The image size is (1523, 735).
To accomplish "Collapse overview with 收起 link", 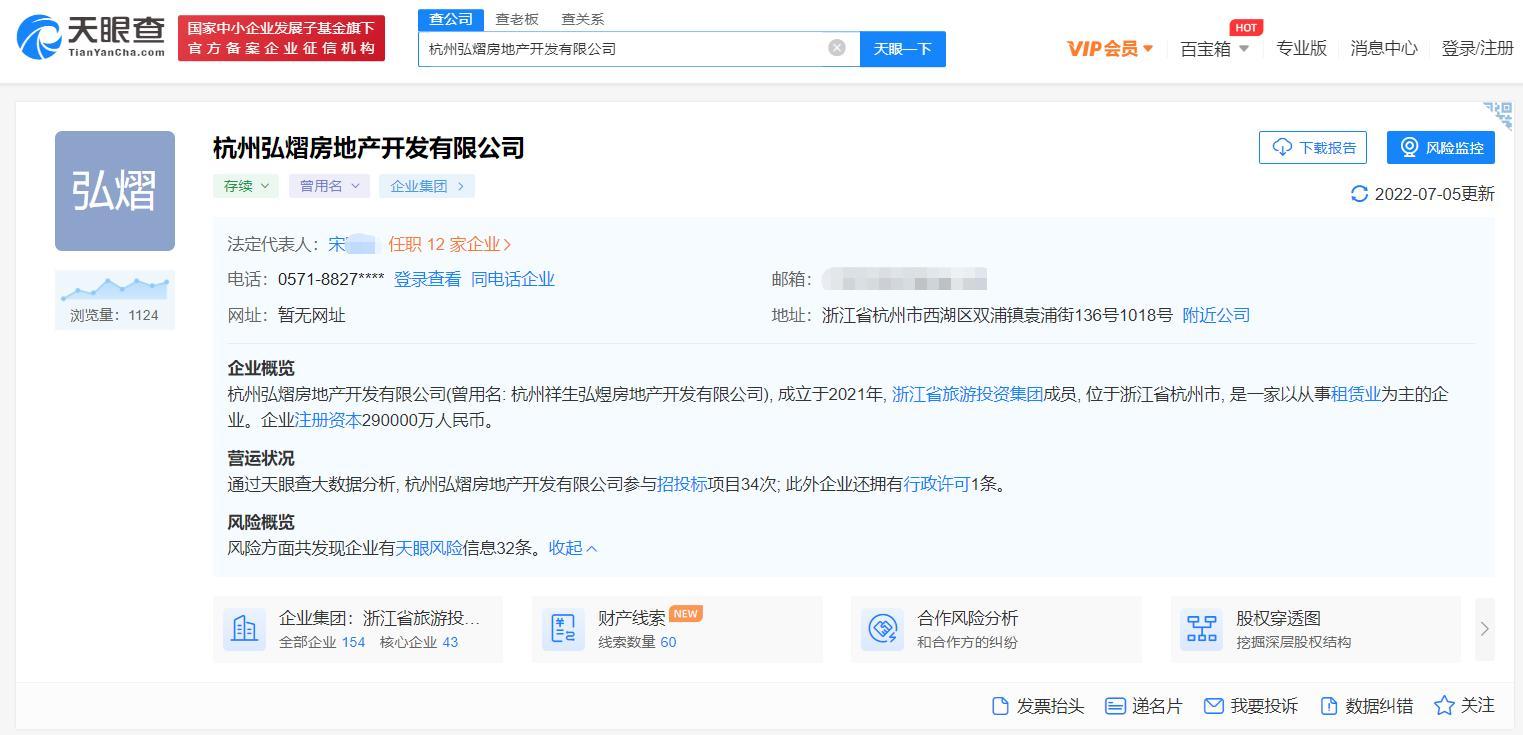I will coord(573,548).
